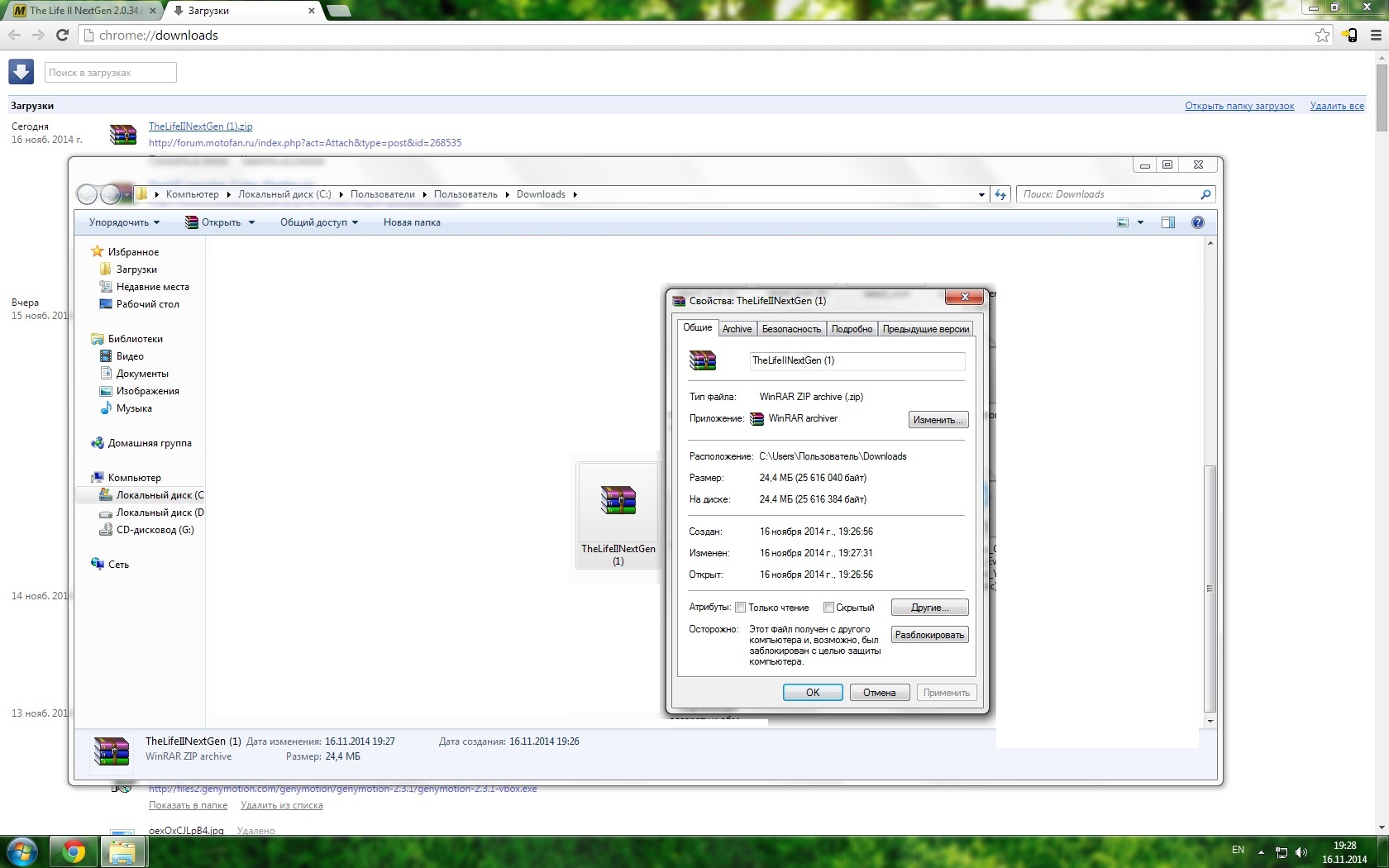Open Рабочий стол in the sidebar
The width and height of the screenshot is (1389, 868).
(147, 304)
